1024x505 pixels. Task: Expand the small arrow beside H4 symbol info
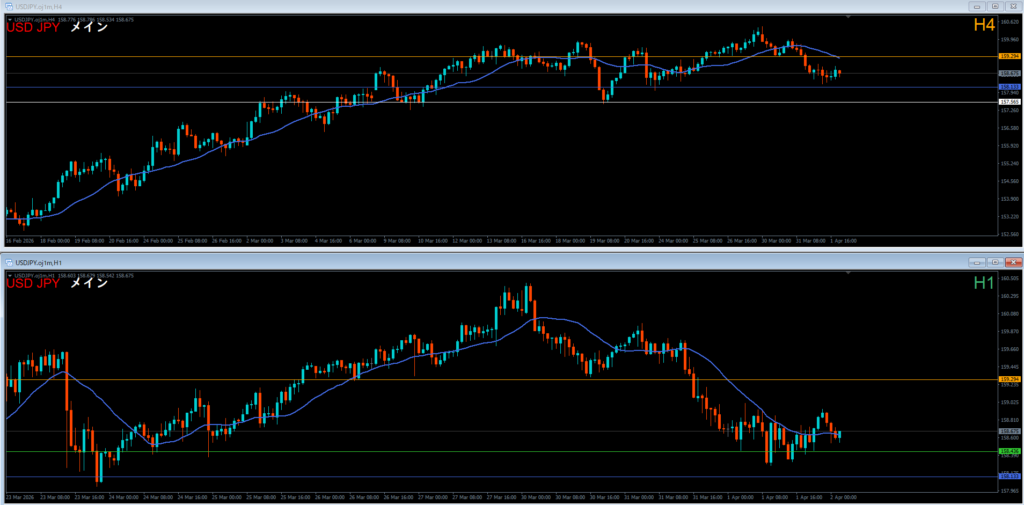coord(9,19)
